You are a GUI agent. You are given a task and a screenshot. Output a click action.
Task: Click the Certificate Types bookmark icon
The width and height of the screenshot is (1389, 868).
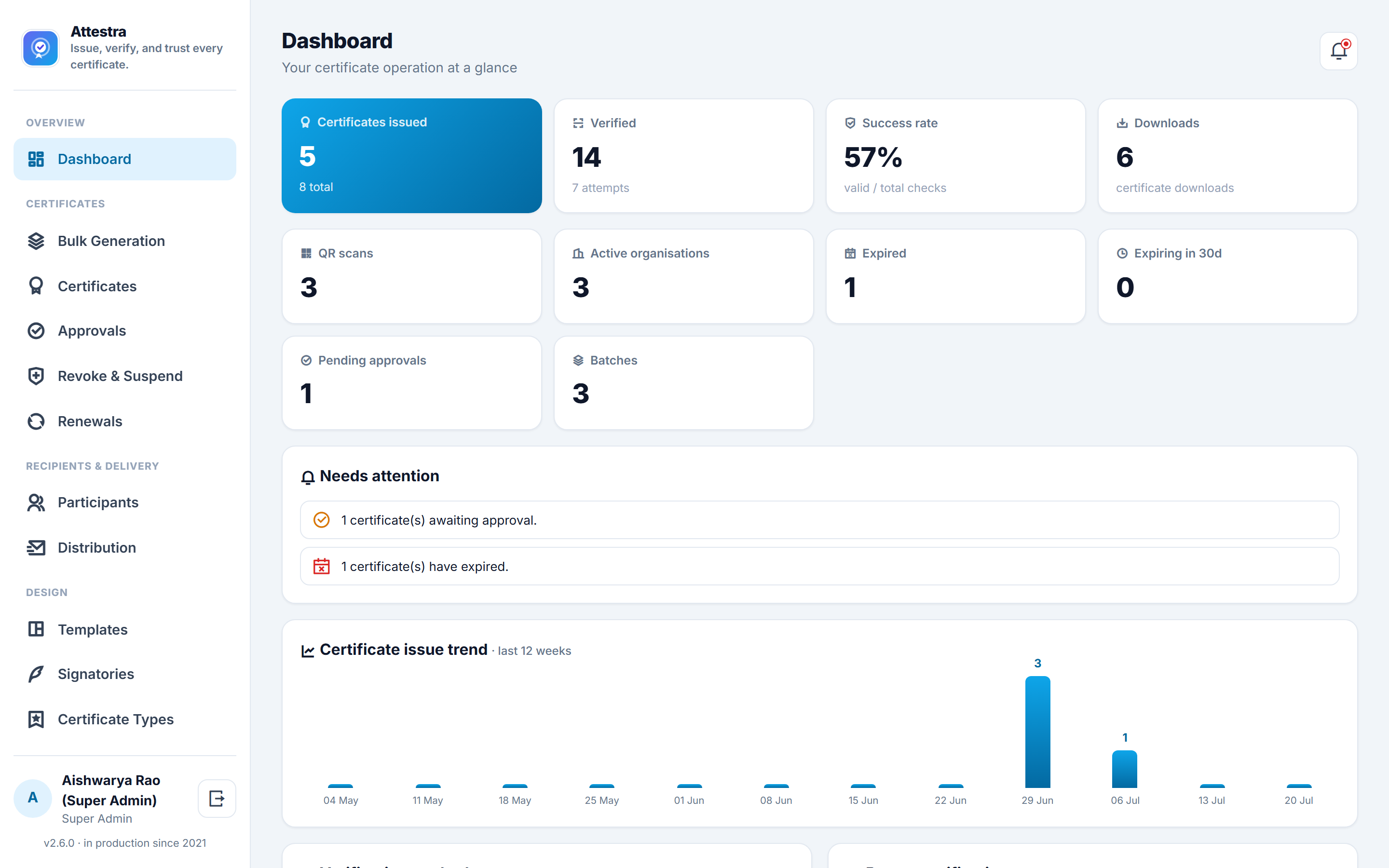pos(36,719)
